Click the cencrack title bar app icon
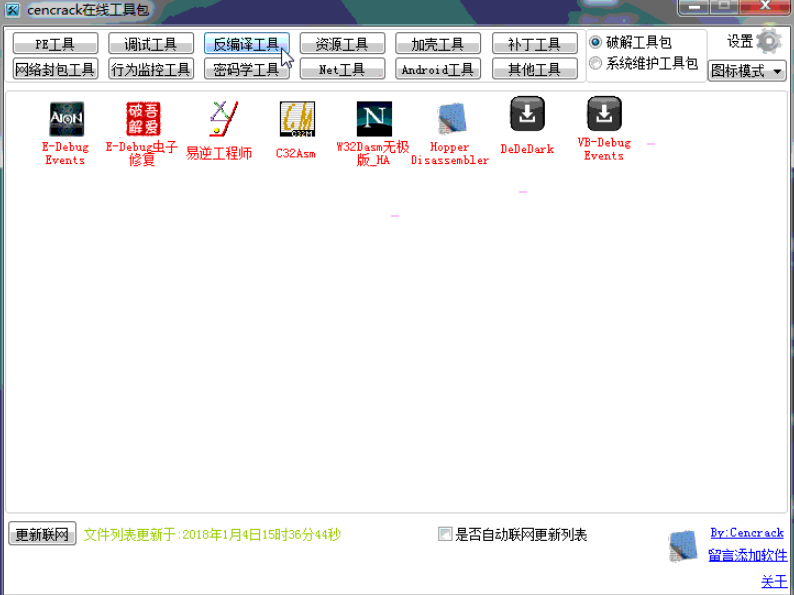 (x=12, y=10)
